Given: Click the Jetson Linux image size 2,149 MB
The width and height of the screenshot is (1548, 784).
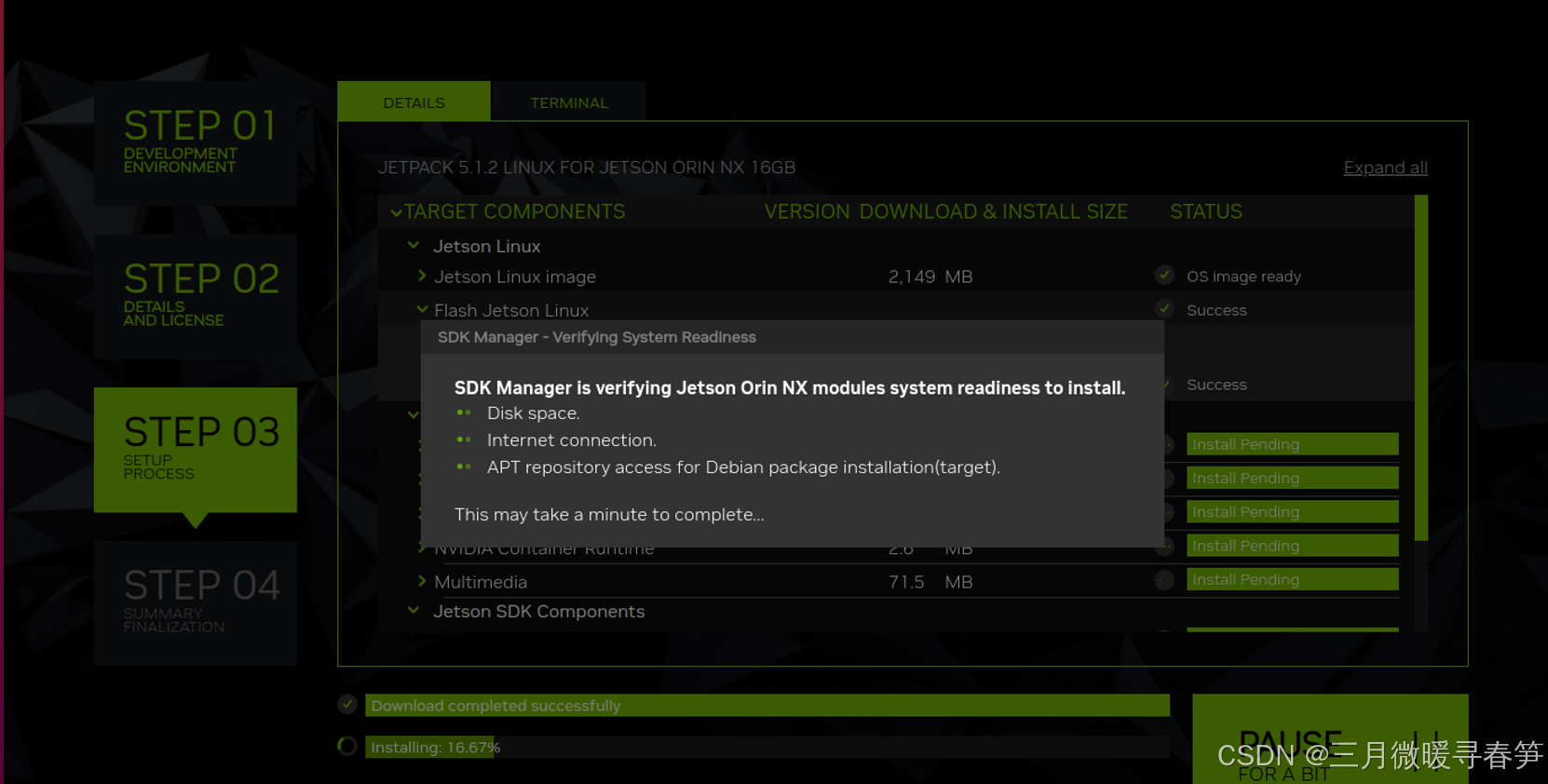Looking at the screenshot, I should click(x=930, y=277).
